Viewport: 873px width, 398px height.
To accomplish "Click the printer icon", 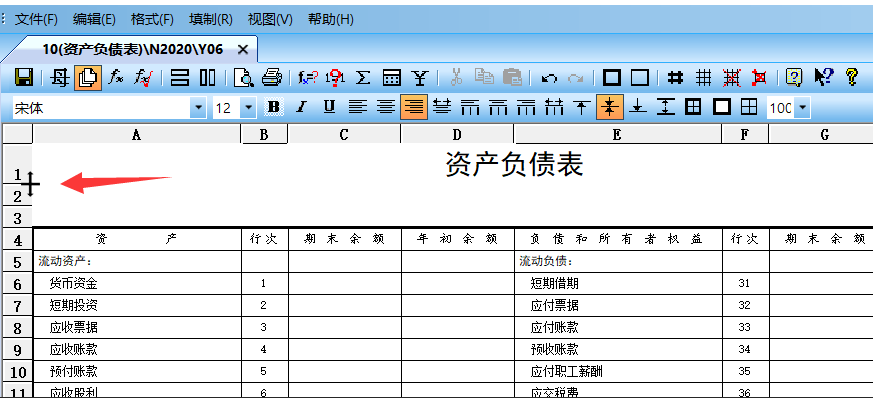I will point(272,78).
